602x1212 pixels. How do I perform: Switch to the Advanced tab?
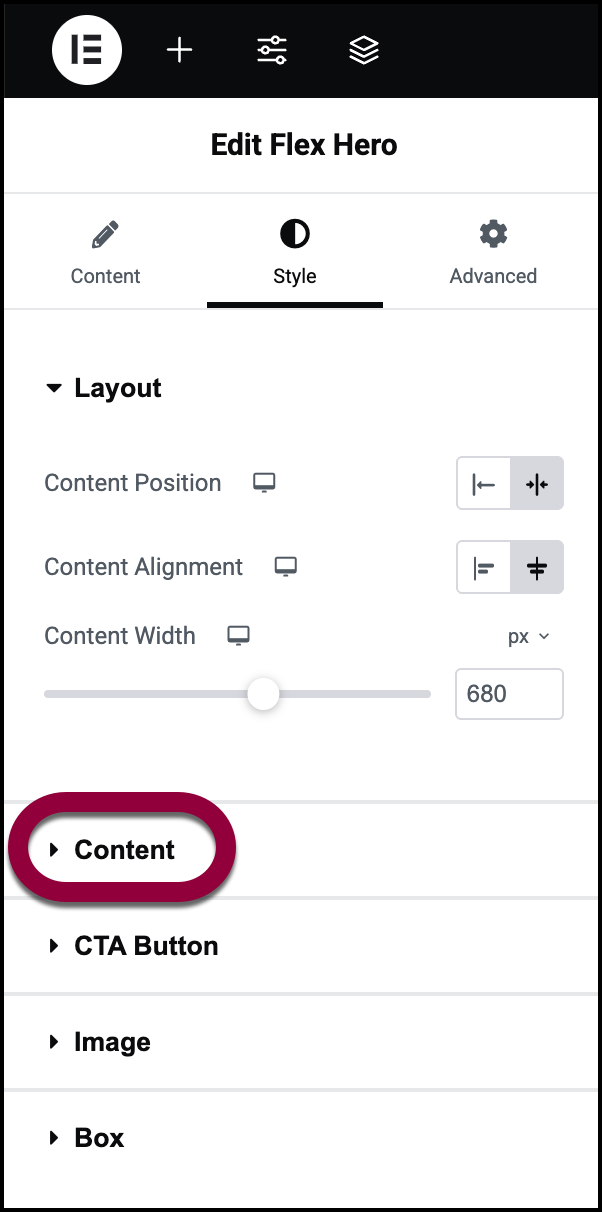point(493,254)
